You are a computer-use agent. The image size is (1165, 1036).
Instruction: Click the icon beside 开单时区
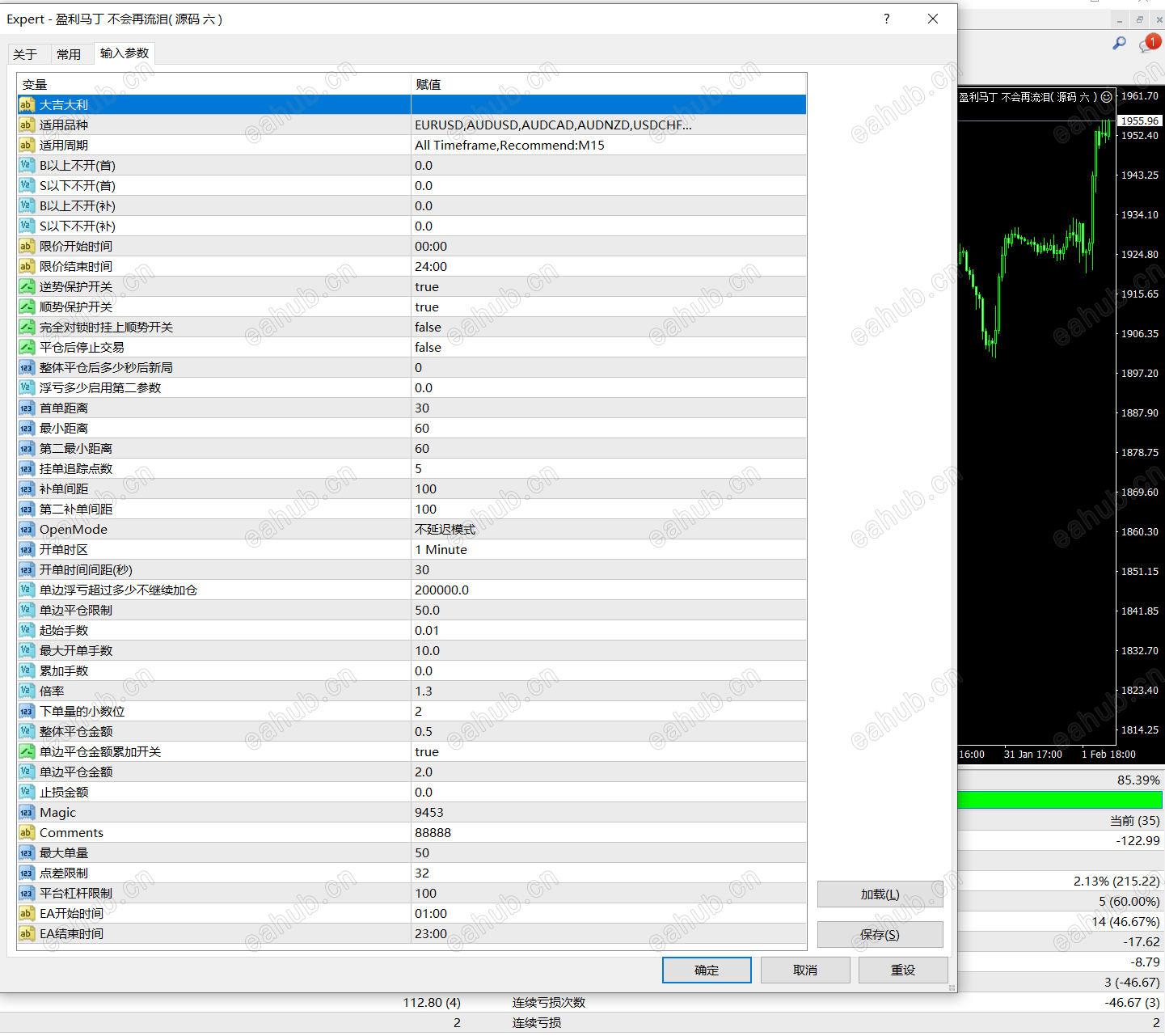[x=27, y=549]
